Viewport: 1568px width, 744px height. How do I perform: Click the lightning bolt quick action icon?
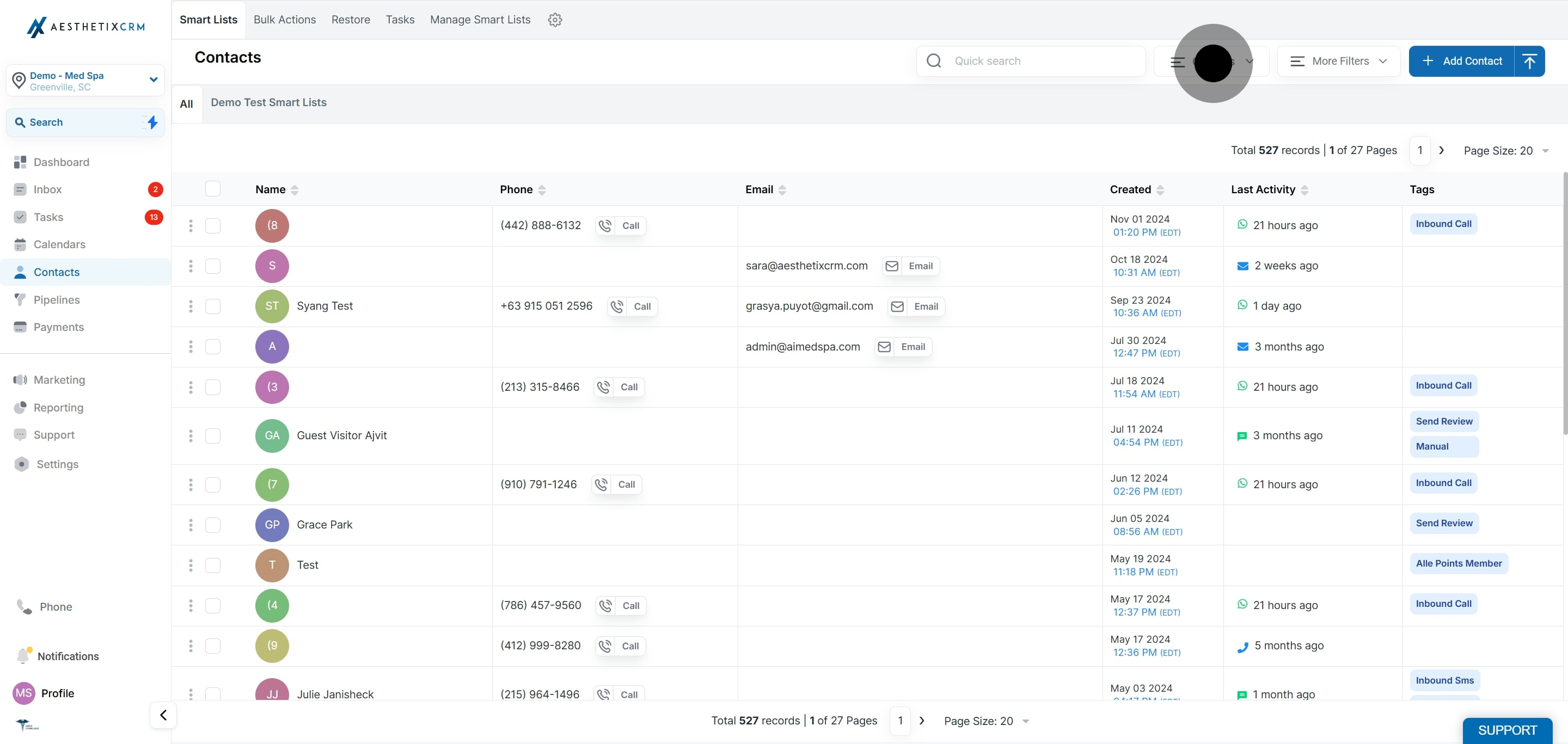point(152,122)
